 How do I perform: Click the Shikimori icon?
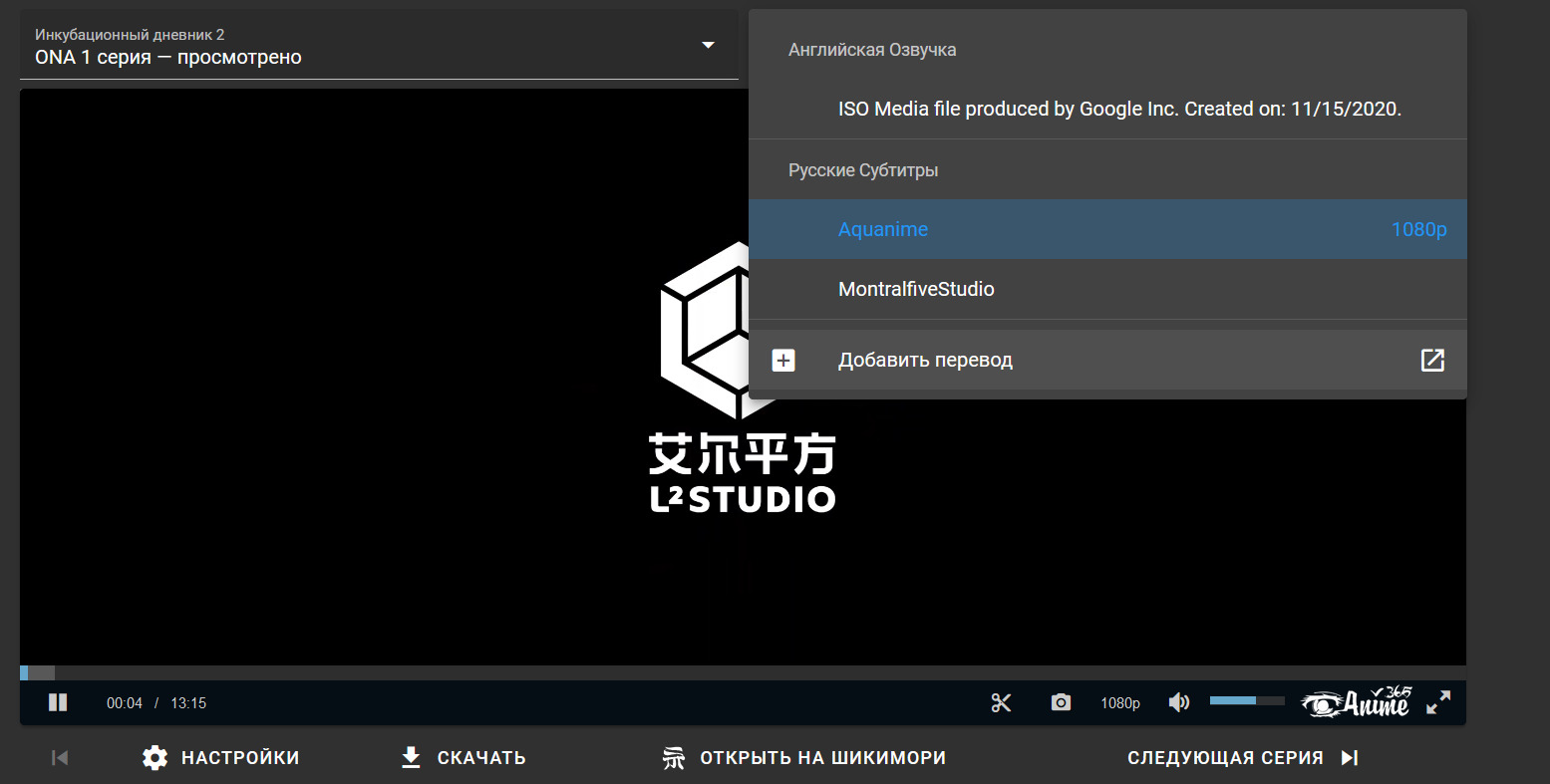[674, 758]
